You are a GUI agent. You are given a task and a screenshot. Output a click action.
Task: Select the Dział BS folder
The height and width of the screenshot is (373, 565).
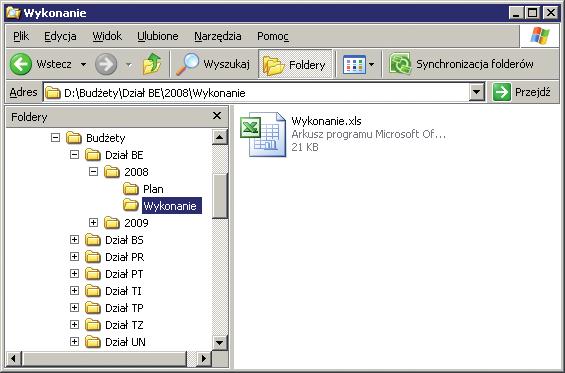point(124,240)
